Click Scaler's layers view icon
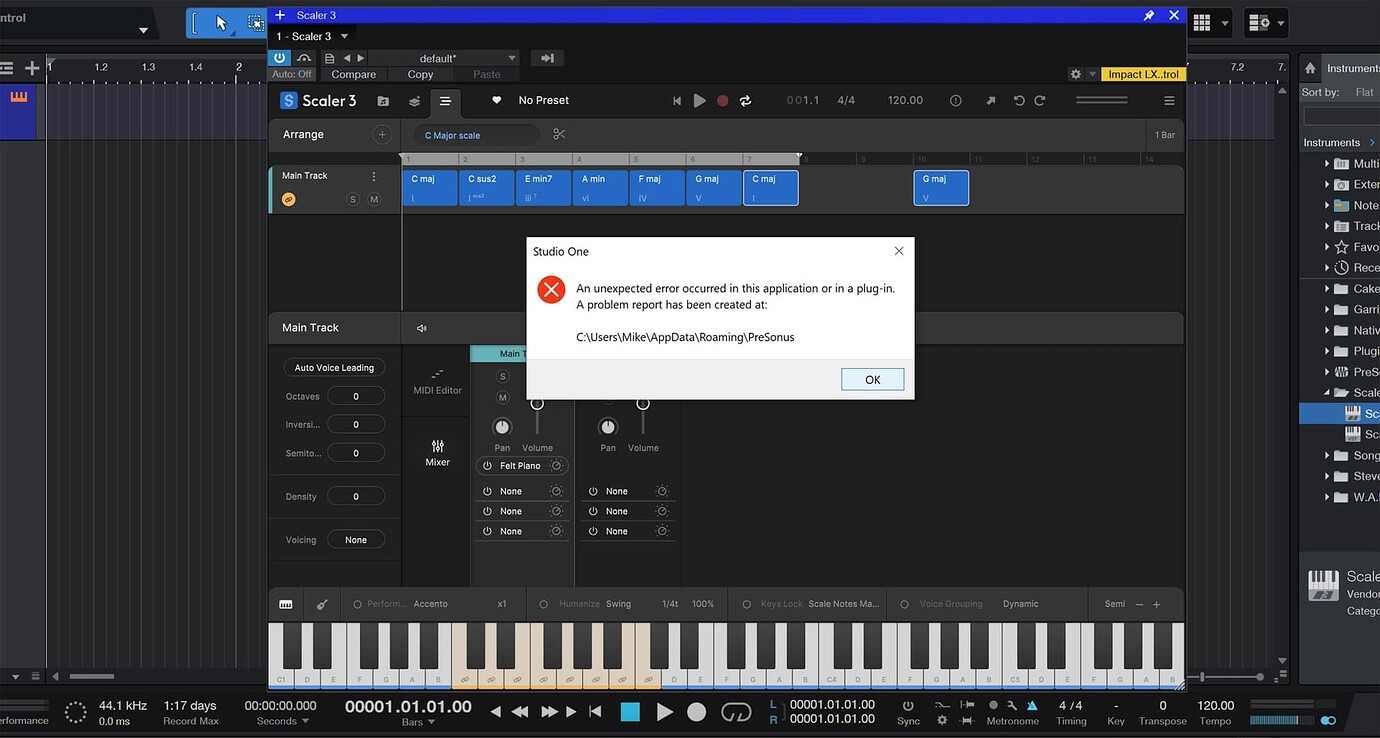 tap(415, 100)
